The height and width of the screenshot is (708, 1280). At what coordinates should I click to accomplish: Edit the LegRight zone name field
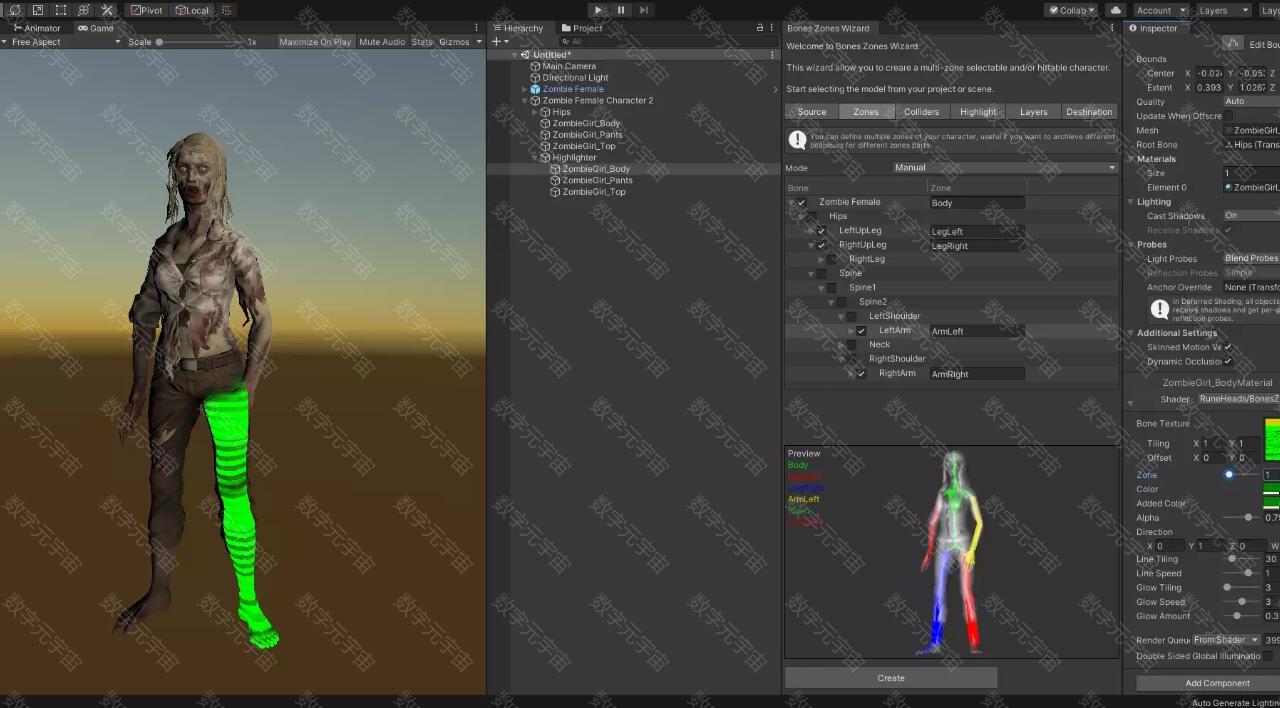[977, 246]
